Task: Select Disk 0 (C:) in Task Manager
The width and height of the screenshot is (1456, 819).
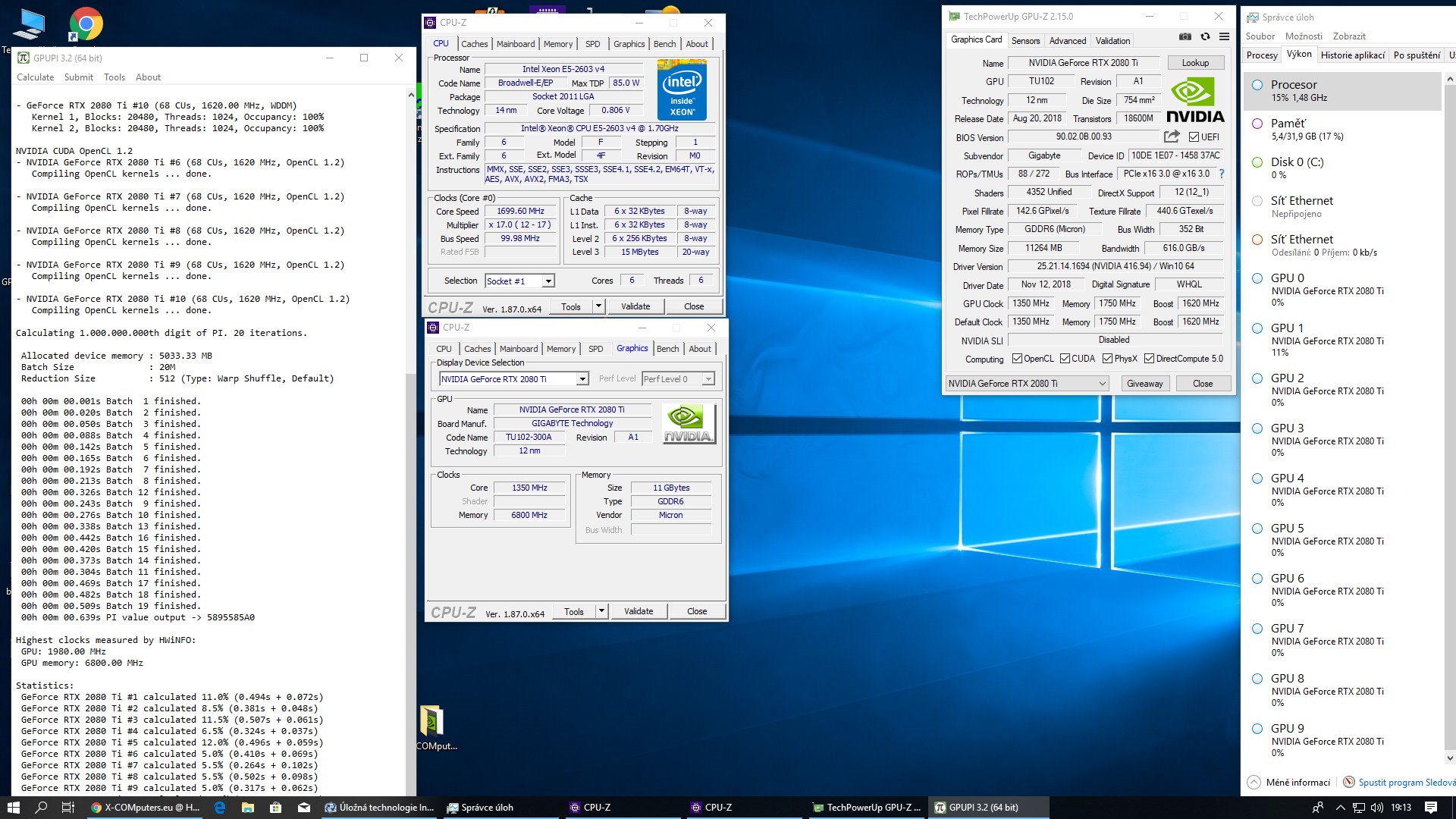Action: [1342, 168]
